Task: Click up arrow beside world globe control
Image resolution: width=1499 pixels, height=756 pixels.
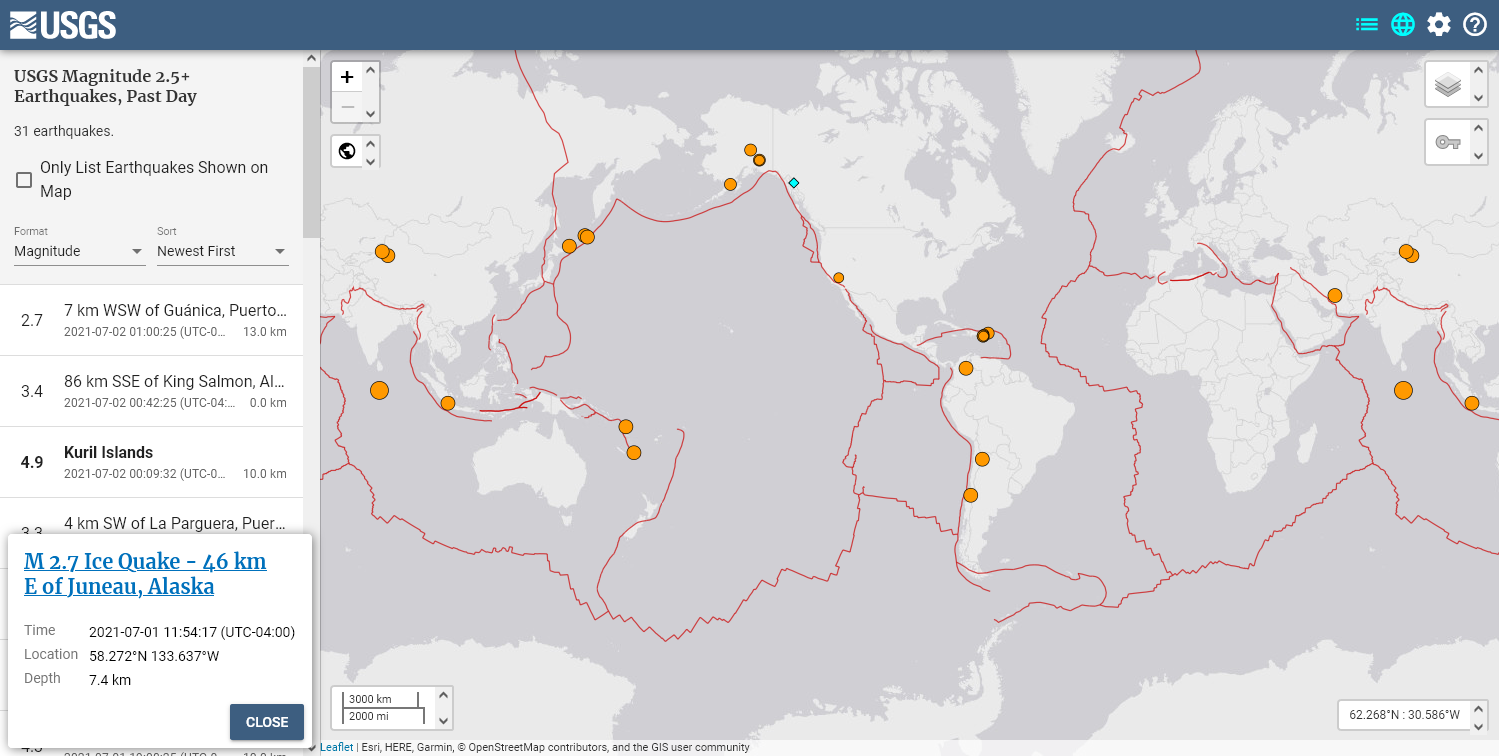Action: coord(370,144)
